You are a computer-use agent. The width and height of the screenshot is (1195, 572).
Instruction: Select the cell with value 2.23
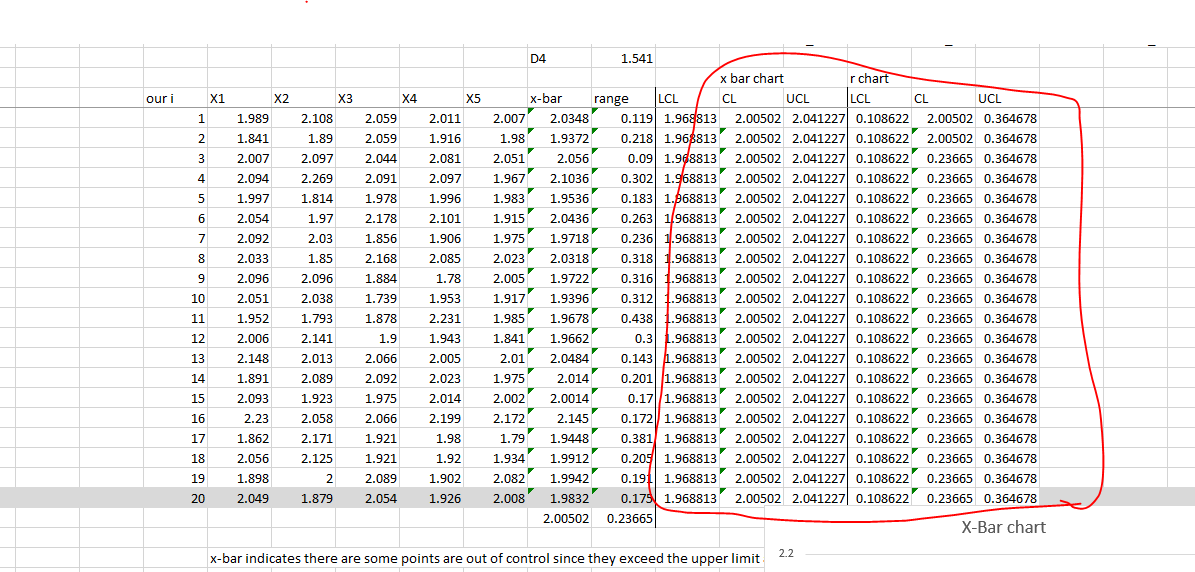tap(239, 418)
